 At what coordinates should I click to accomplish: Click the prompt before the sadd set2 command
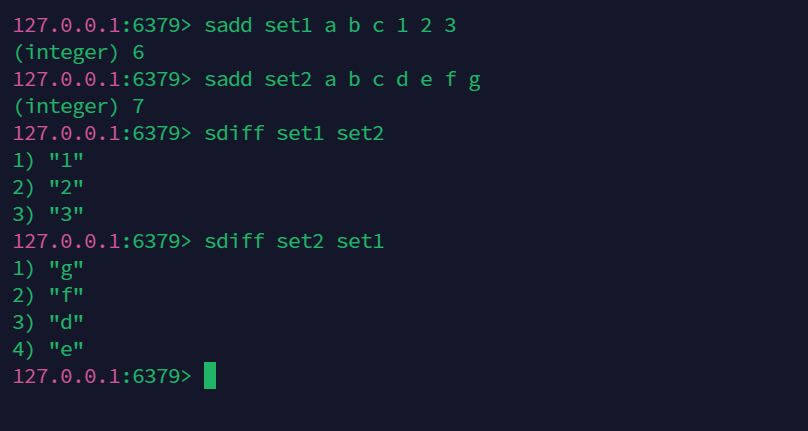coord(102,79)
